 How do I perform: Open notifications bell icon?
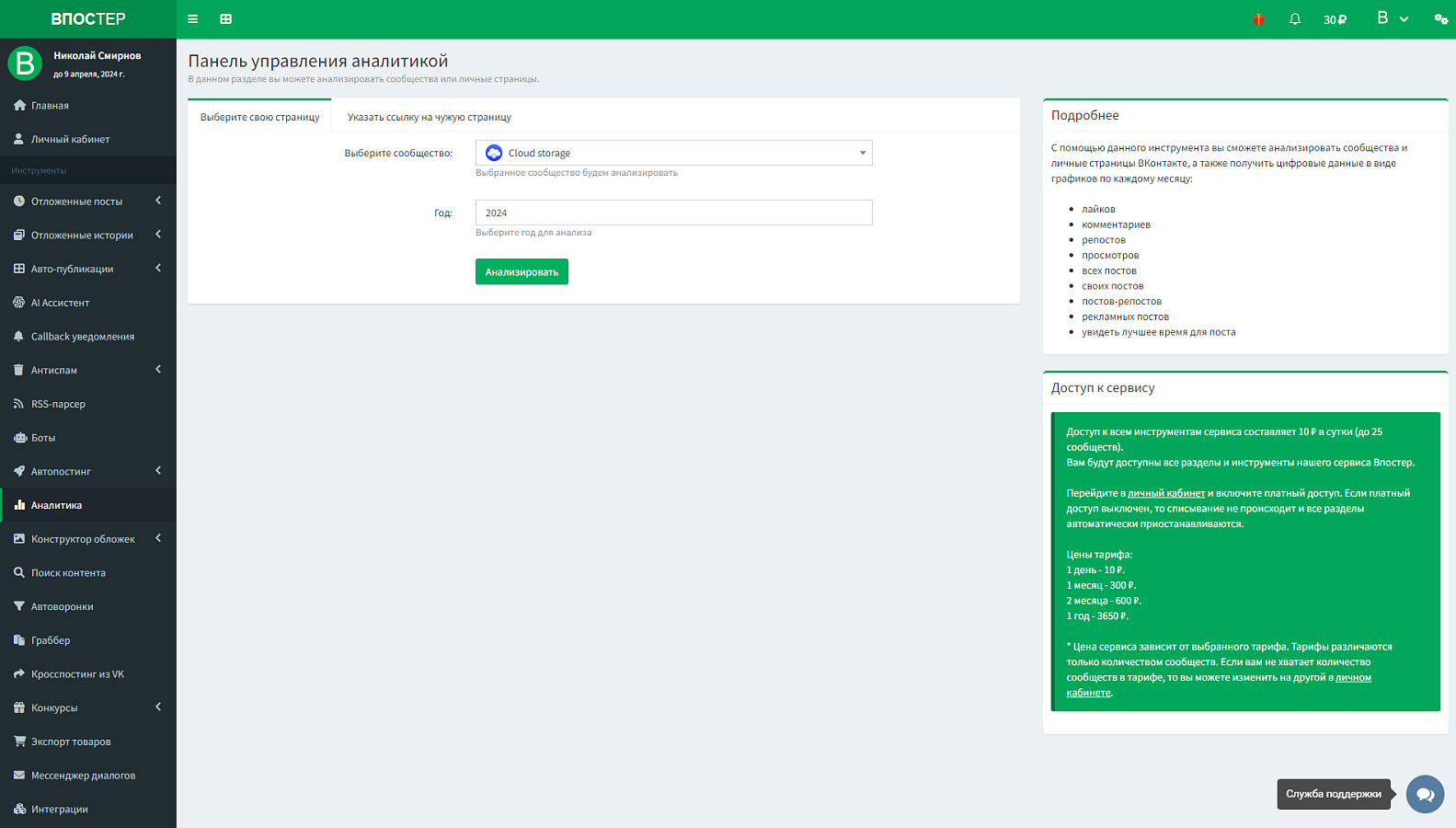(1295, 19)
